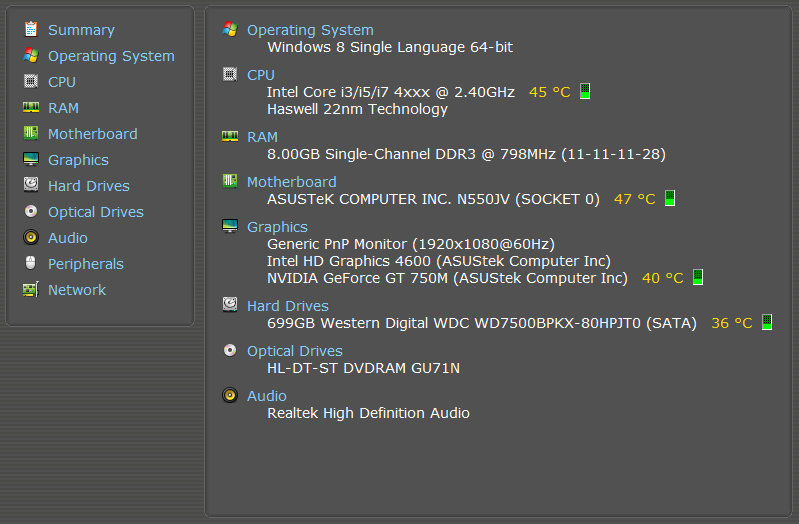Screen dimensions: 799x524
Task: Click the Motherboard icon in summary panel
Action: 230,181
